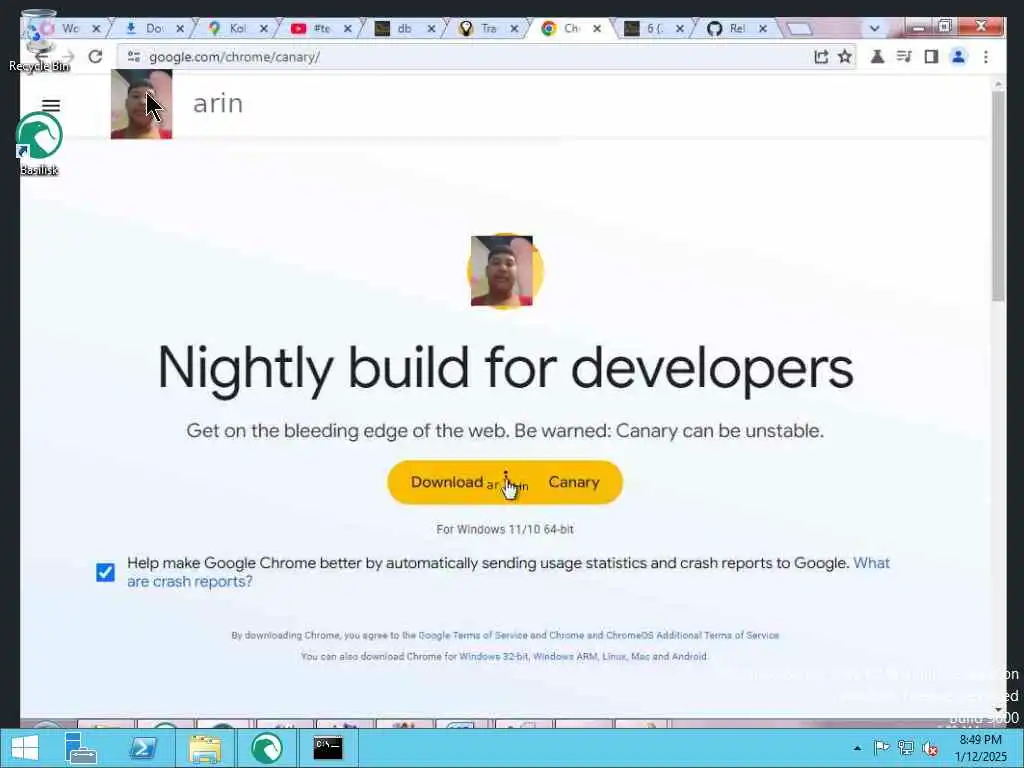Open the Windows 32-bit download link

coord(493,656)
